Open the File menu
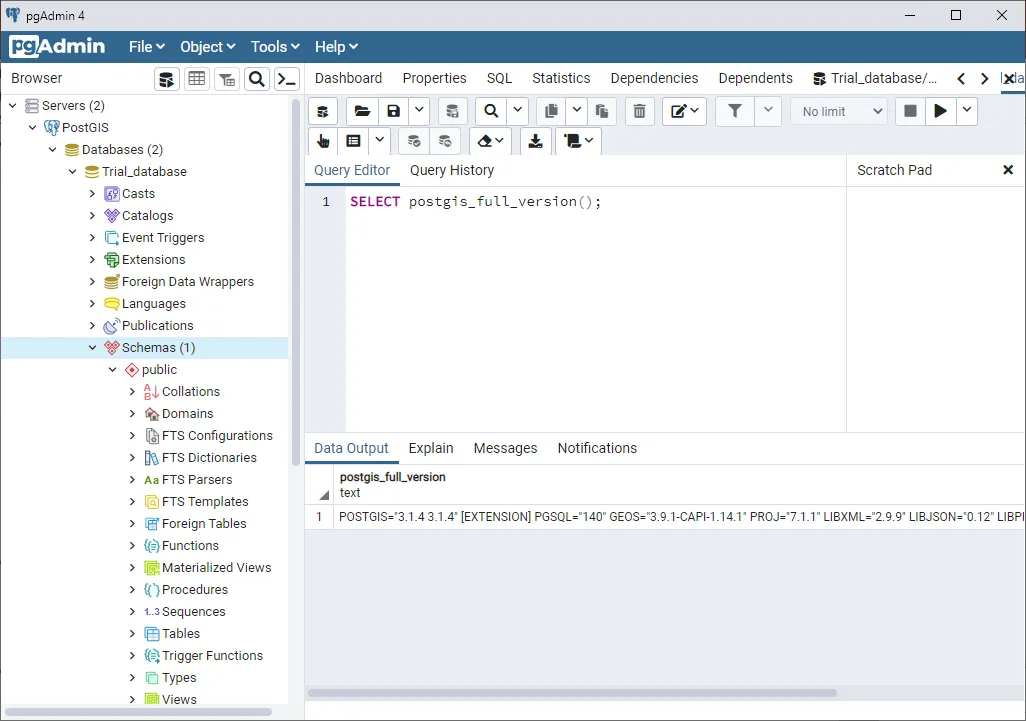This screenshot has height=721, width=1026. pos(147,47)
